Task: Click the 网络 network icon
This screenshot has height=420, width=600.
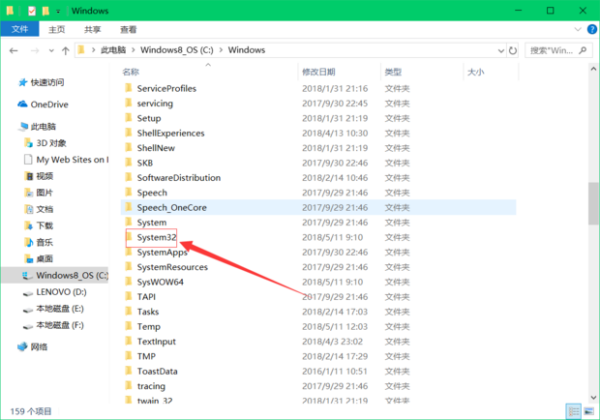Action: [22, 346]
